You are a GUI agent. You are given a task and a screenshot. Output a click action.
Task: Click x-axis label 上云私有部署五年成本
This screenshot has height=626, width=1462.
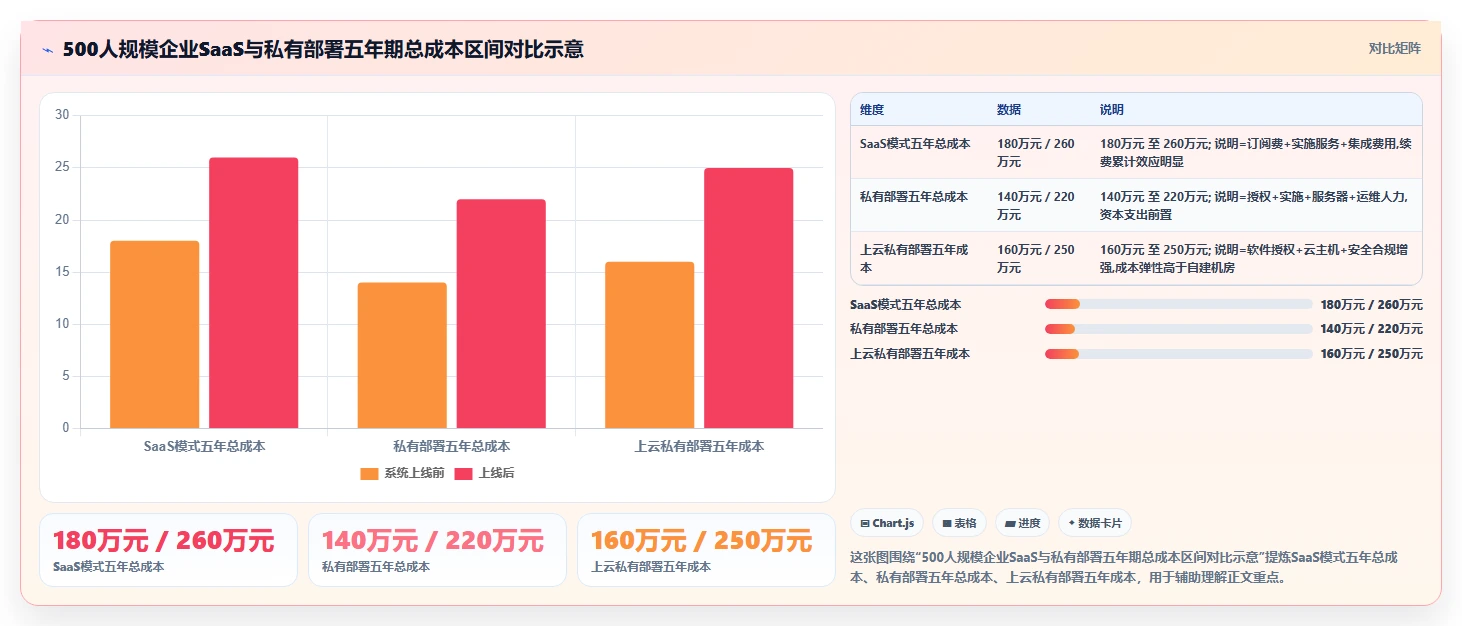699,447
